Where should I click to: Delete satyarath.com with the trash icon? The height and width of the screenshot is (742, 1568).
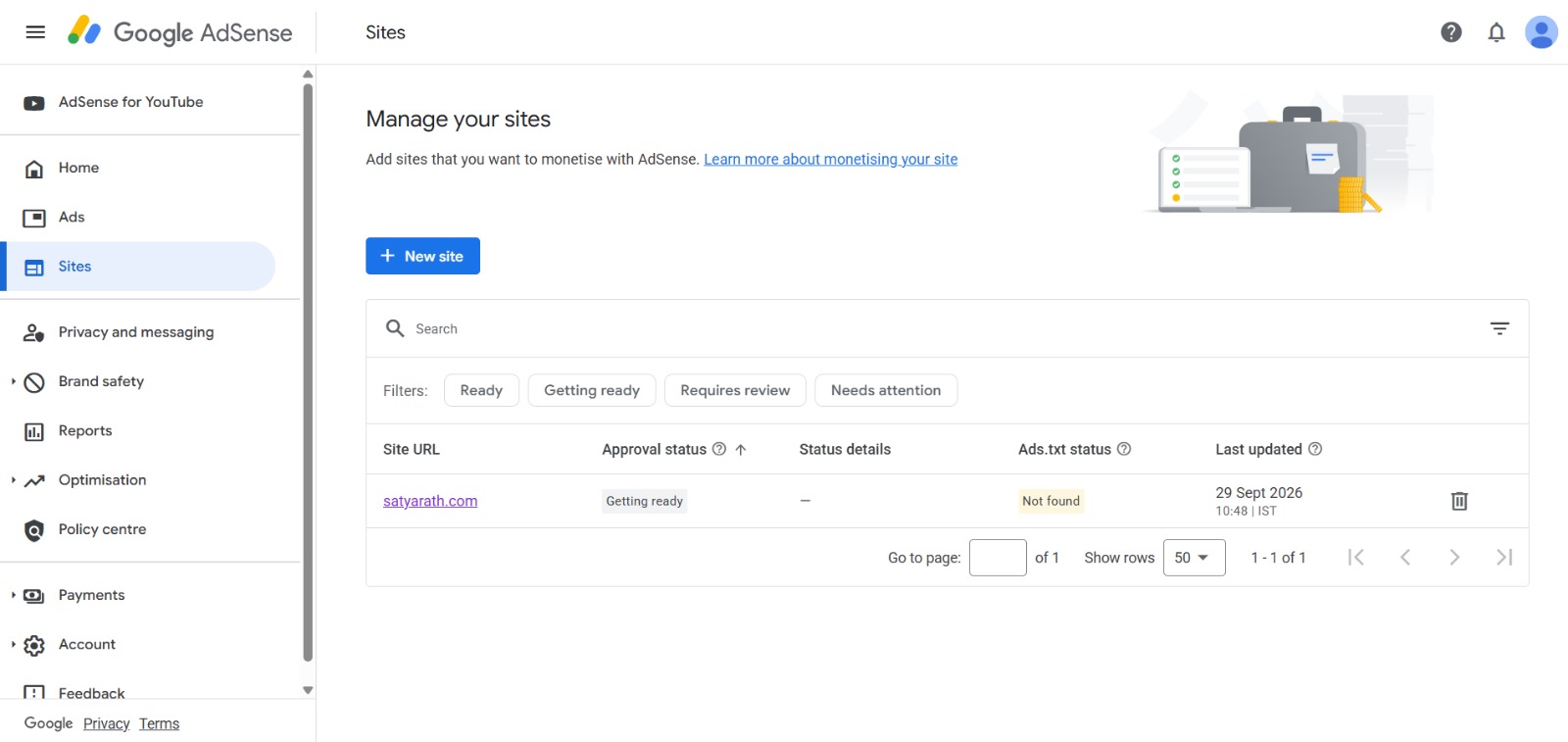point(1459,501)
